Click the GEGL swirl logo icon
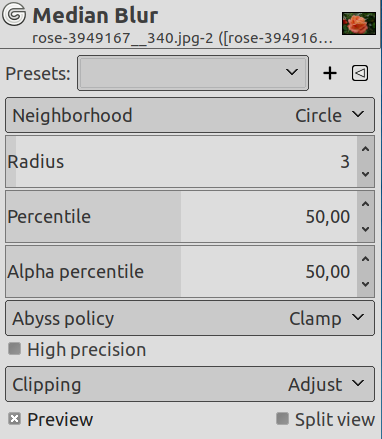The image size is (382, 439). pos(14,14)
